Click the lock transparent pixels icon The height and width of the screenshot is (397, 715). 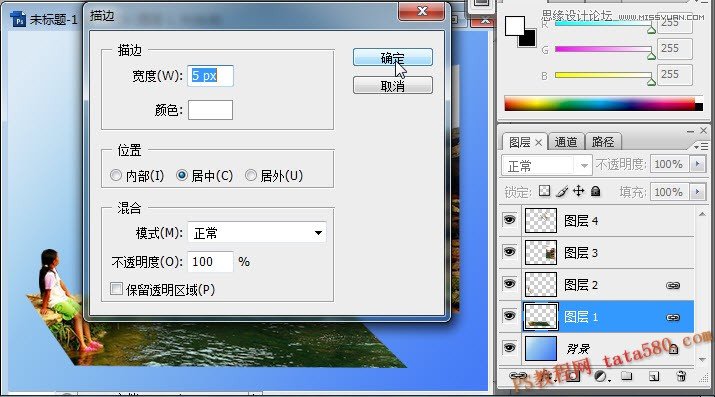[544, 191]
